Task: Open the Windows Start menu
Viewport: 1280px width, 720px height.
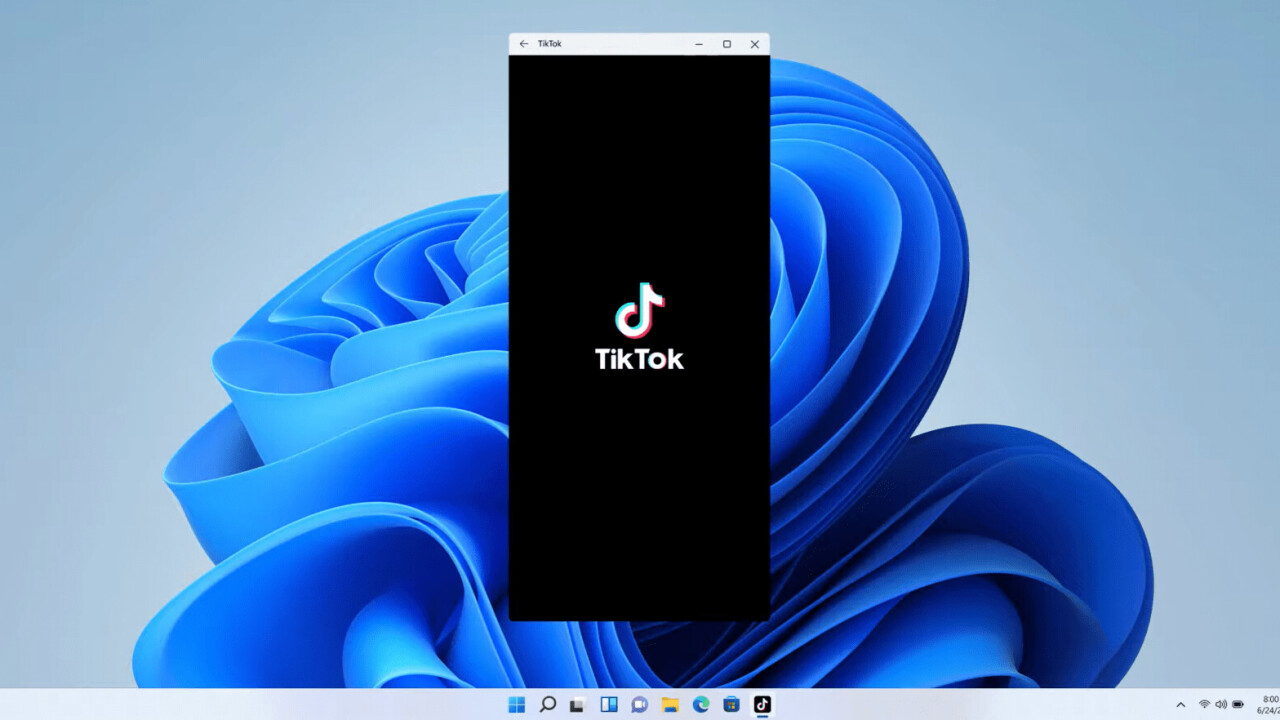Action: point(516,705)
